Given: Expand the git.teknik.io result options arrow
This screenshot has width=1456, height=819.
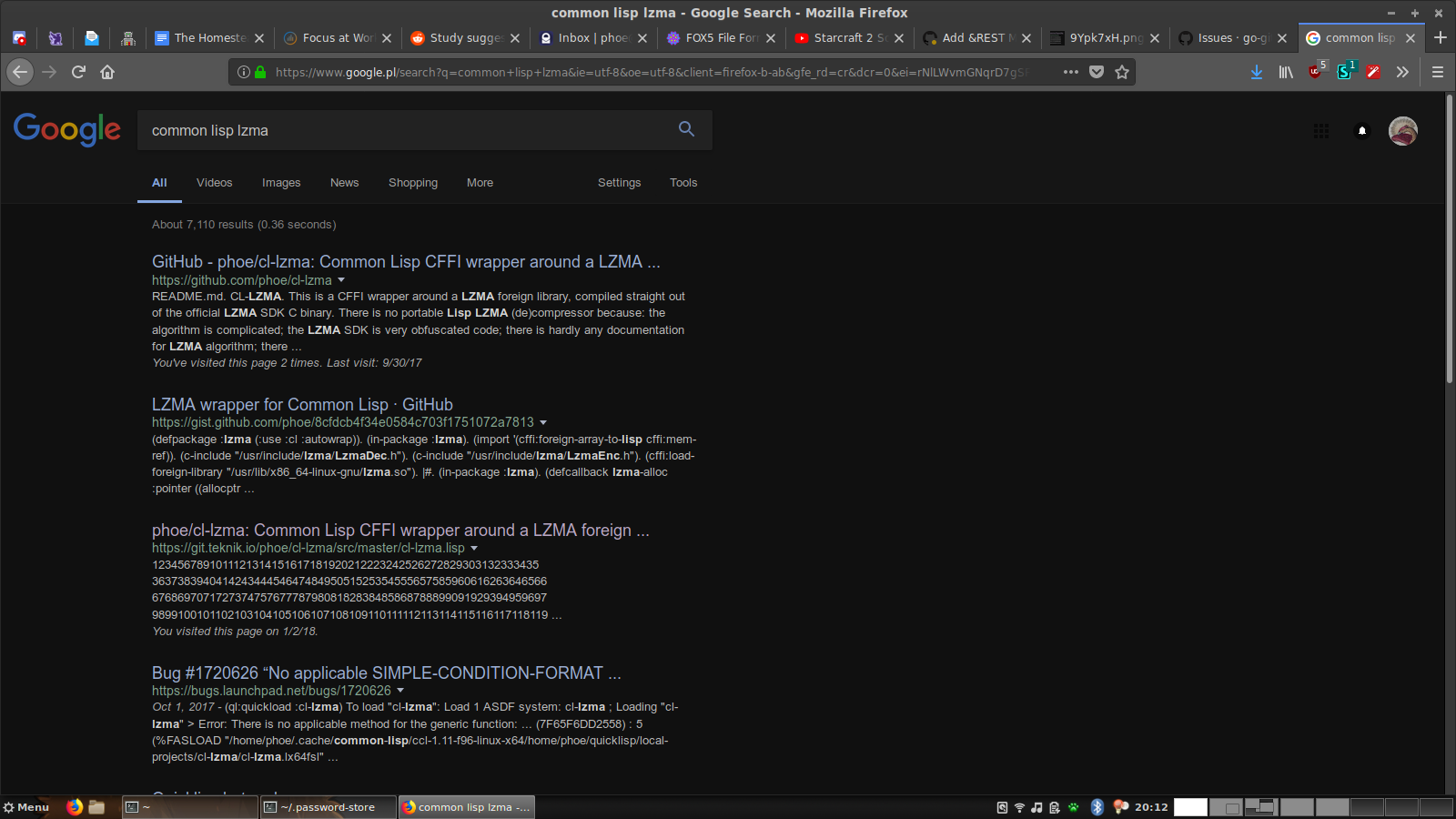Looking at the screenshot, I should point(474,548).
